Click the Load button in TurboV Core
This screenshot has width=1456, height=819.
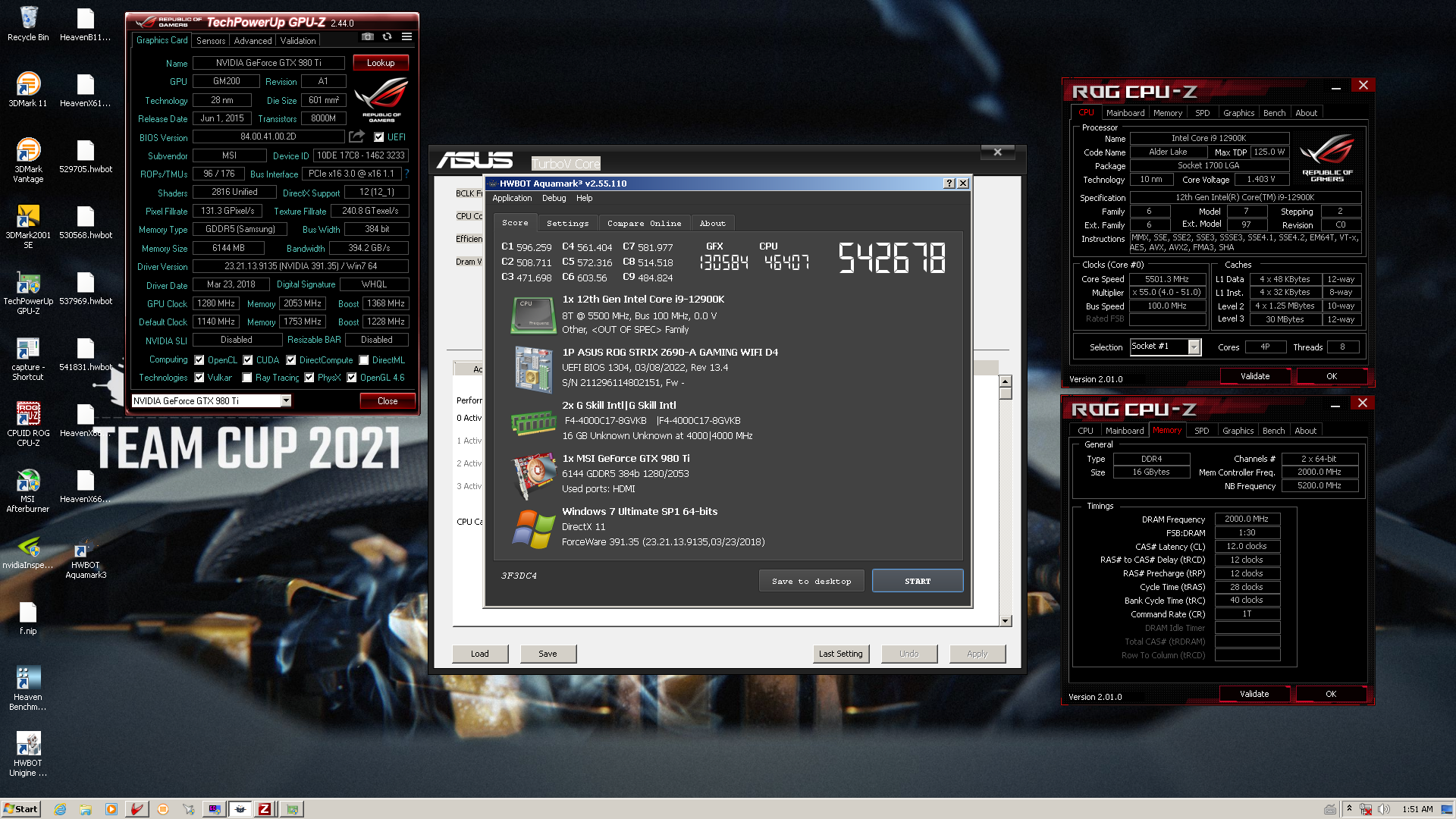[480, 654]
